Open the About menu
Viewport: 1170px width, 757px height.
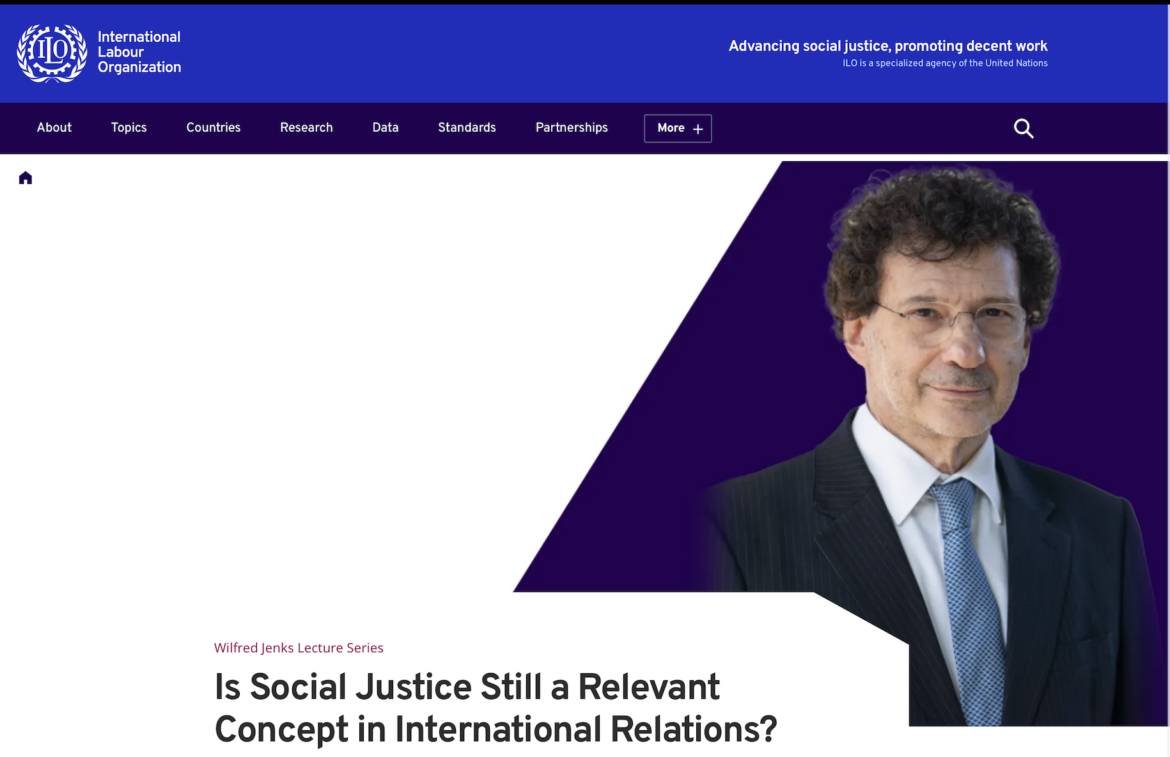click(54, 128)
